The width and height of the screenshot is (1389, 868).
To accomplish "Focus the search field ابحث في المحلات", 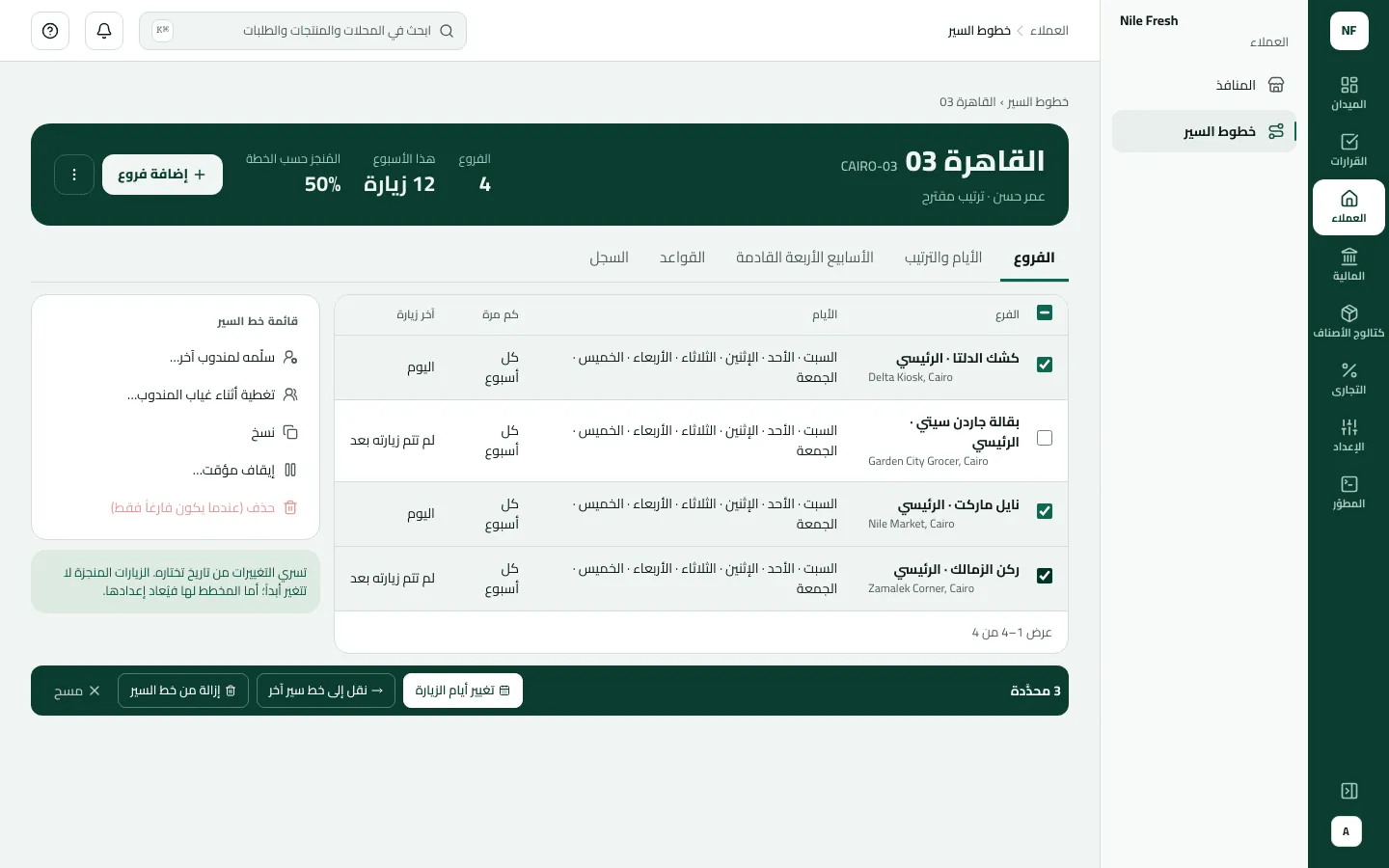I will pyautogui.click(x=303, y=31).
